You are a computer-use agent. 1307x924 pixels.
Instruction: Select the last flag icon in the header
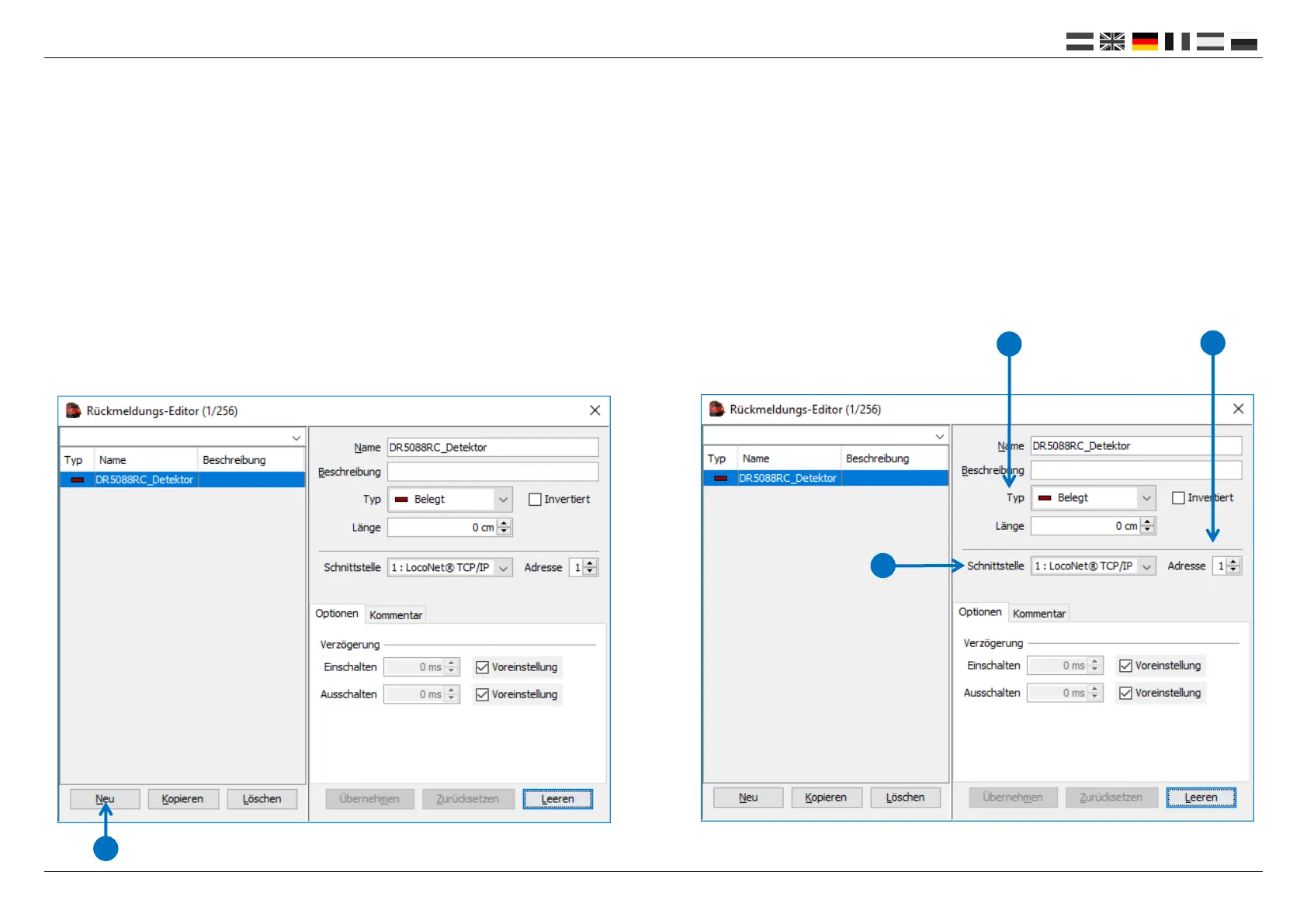(1243, 43)
